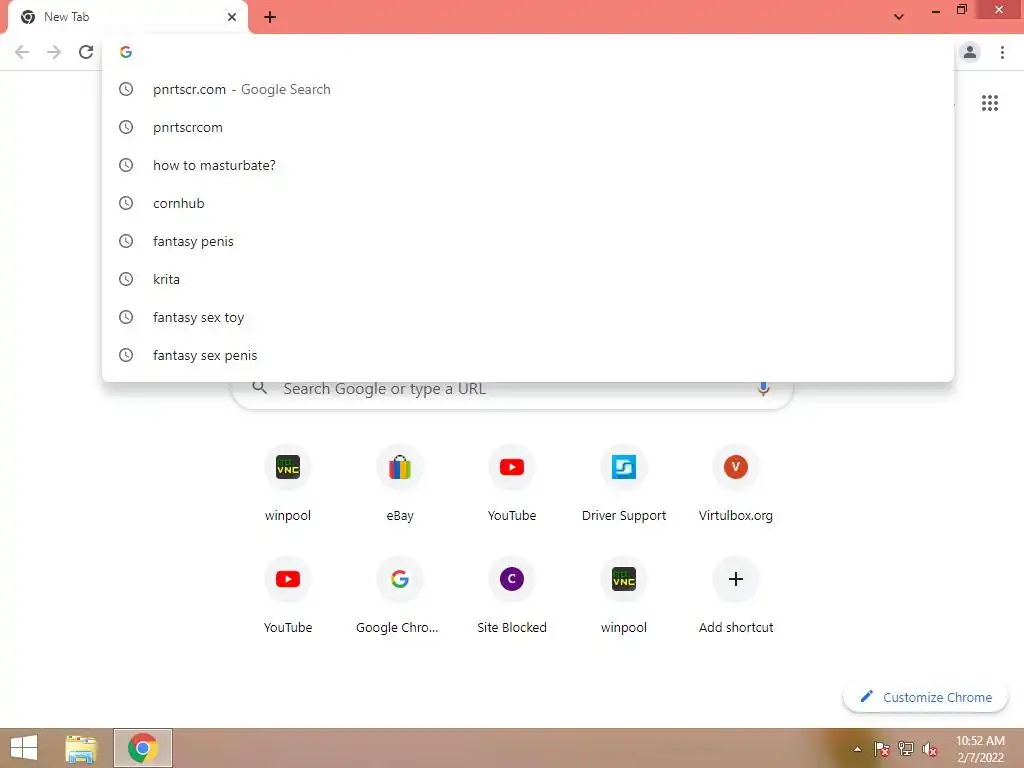Click the back navigation arrow
The height and width of the screenshot is (768, 1024).
coord(22,52)
